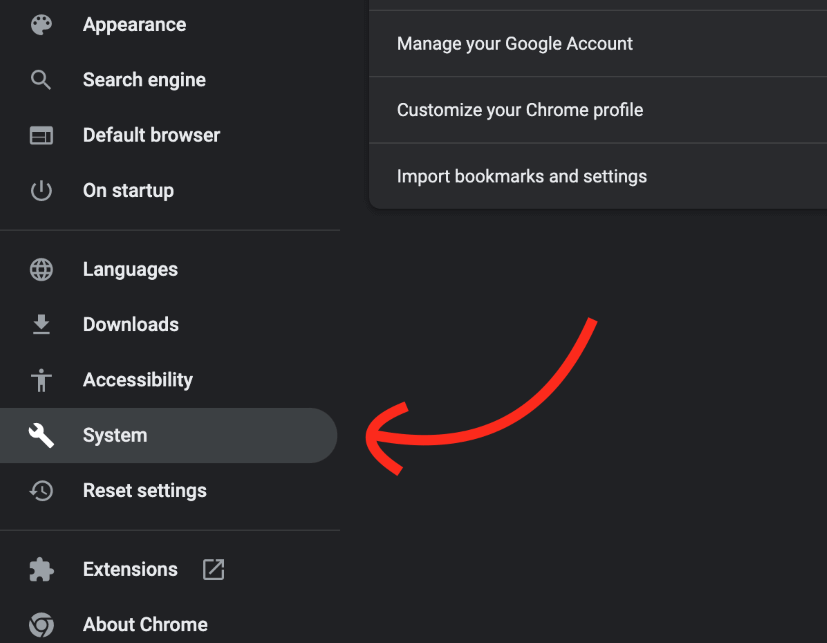Click the Languages globe icon
827x643 pixels.
41,269
